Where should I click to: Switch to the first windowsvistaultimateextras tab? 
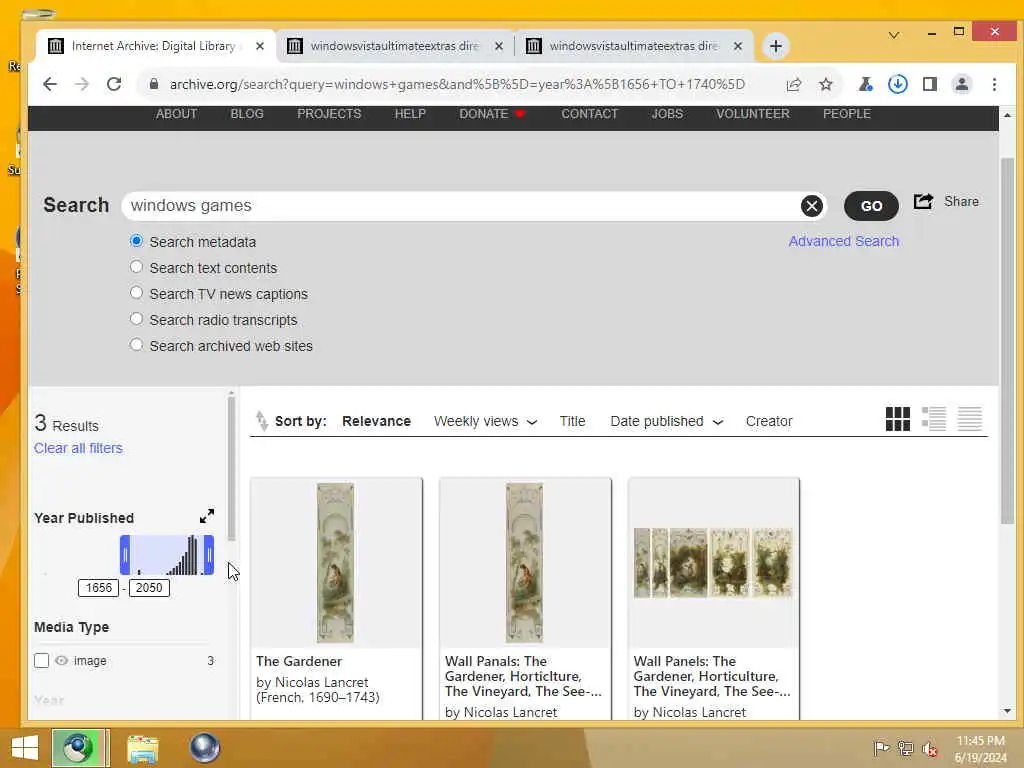(x=394, y=46)
